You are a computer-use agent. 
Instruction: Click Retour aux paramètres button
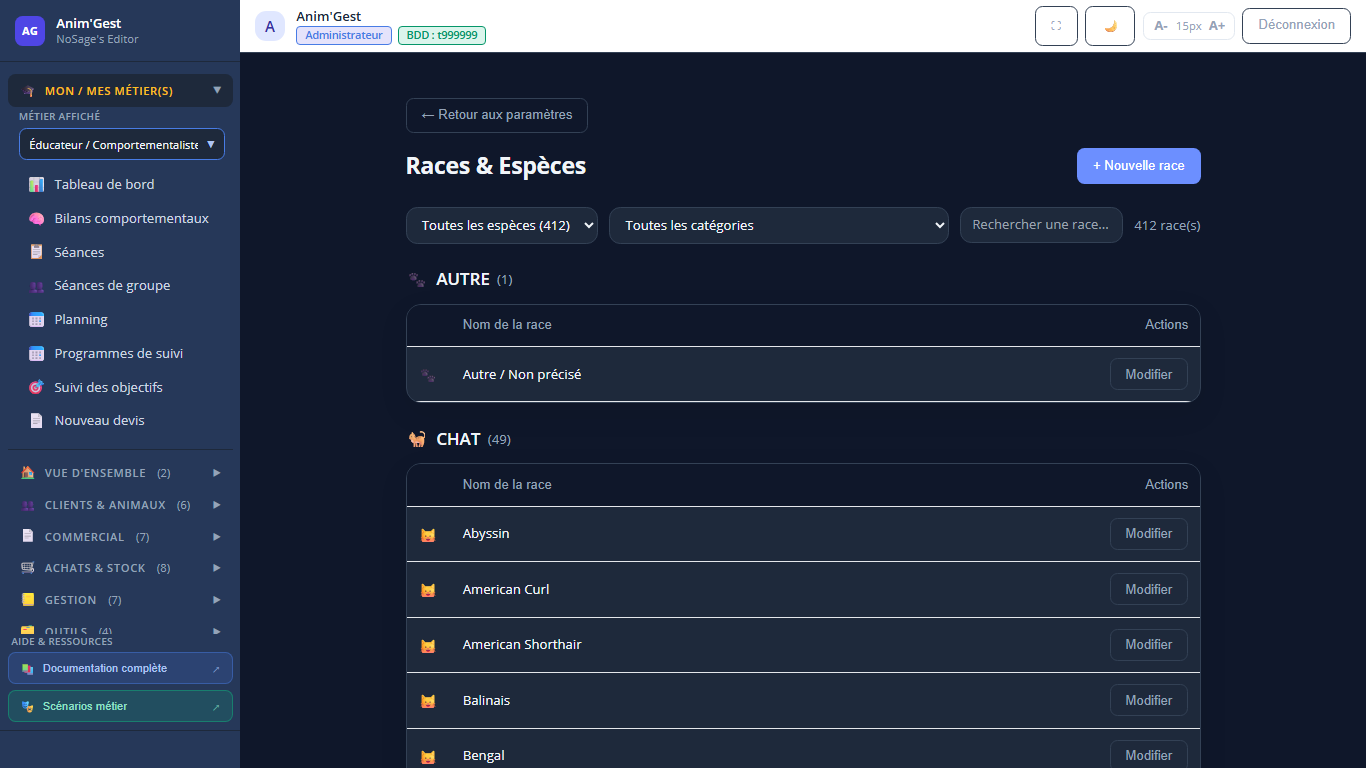click(497, 115)
